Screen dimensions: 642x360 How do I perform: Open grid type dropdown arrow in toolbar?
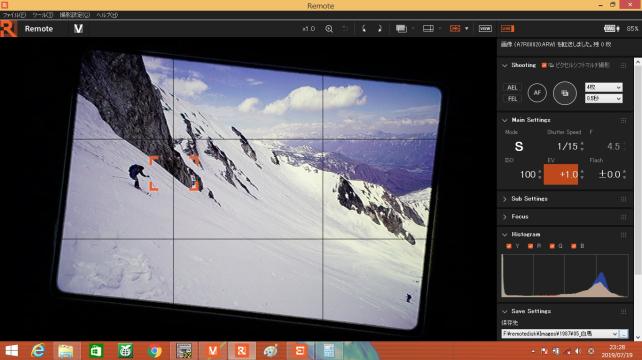(466, 29)
